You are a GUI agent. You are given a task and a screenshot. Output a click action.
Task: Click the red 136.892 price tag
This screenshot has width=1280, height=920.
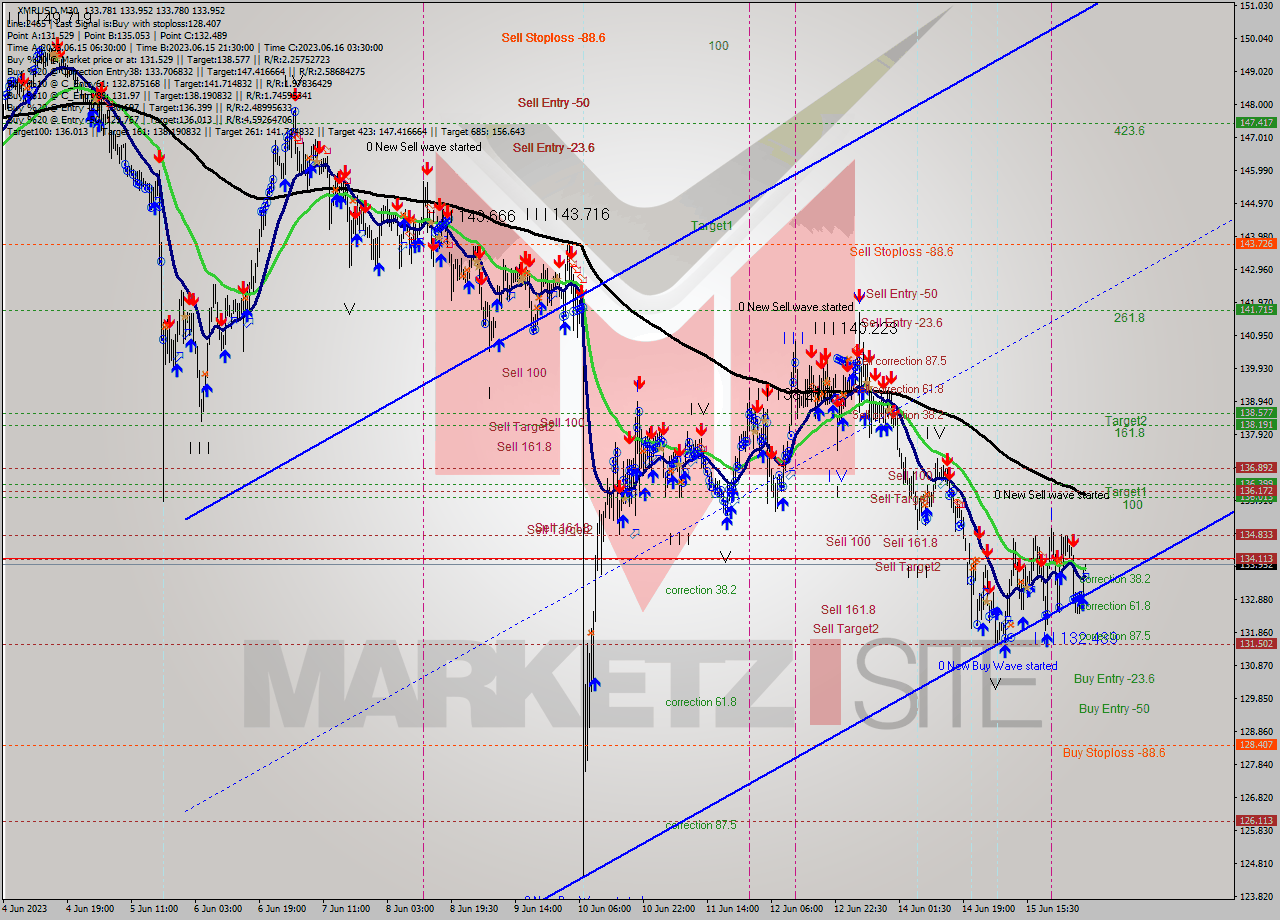(1256, 467)
